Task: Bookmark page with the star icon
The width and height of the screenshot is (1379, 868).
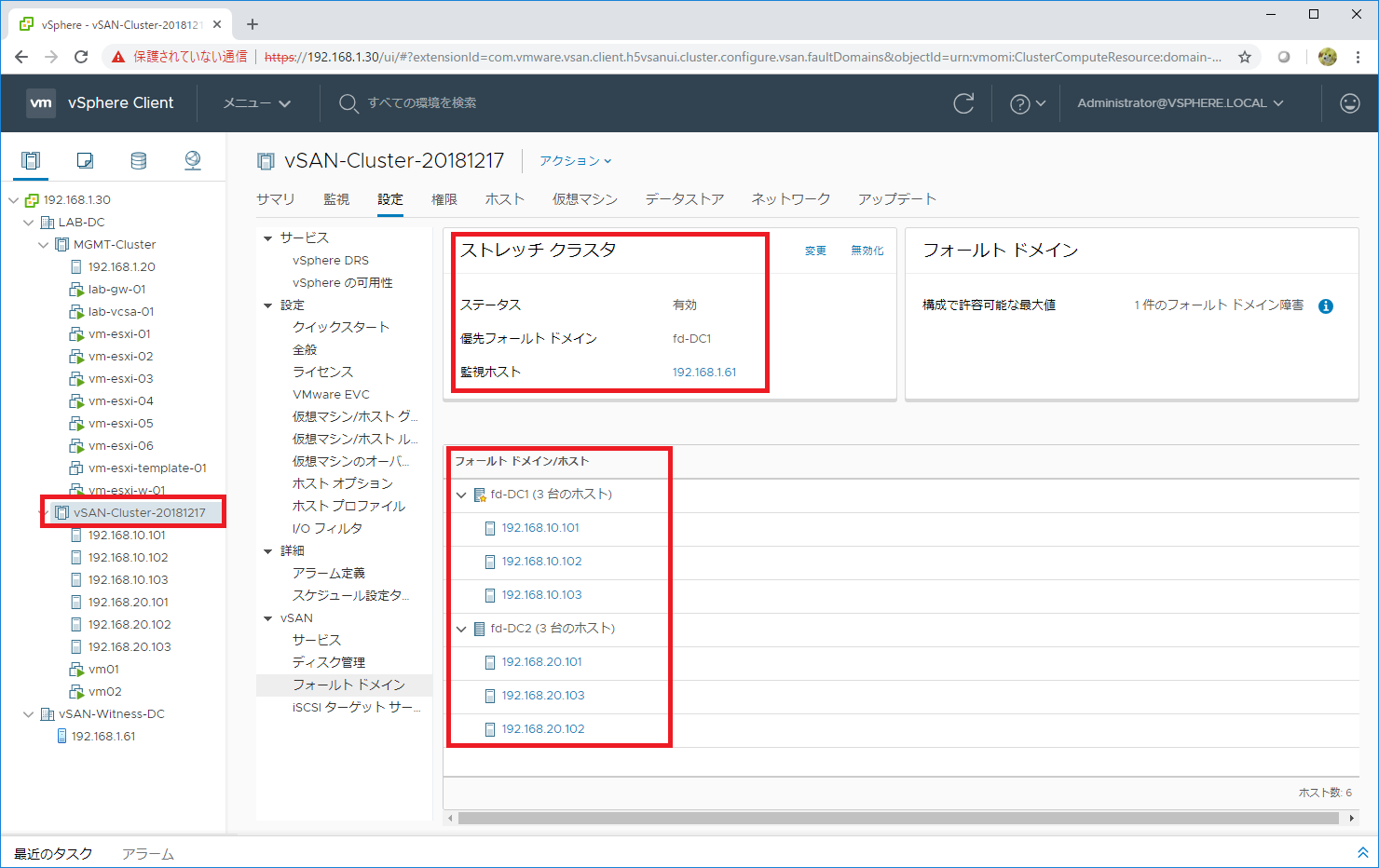Action: [x=1244, y=57]
